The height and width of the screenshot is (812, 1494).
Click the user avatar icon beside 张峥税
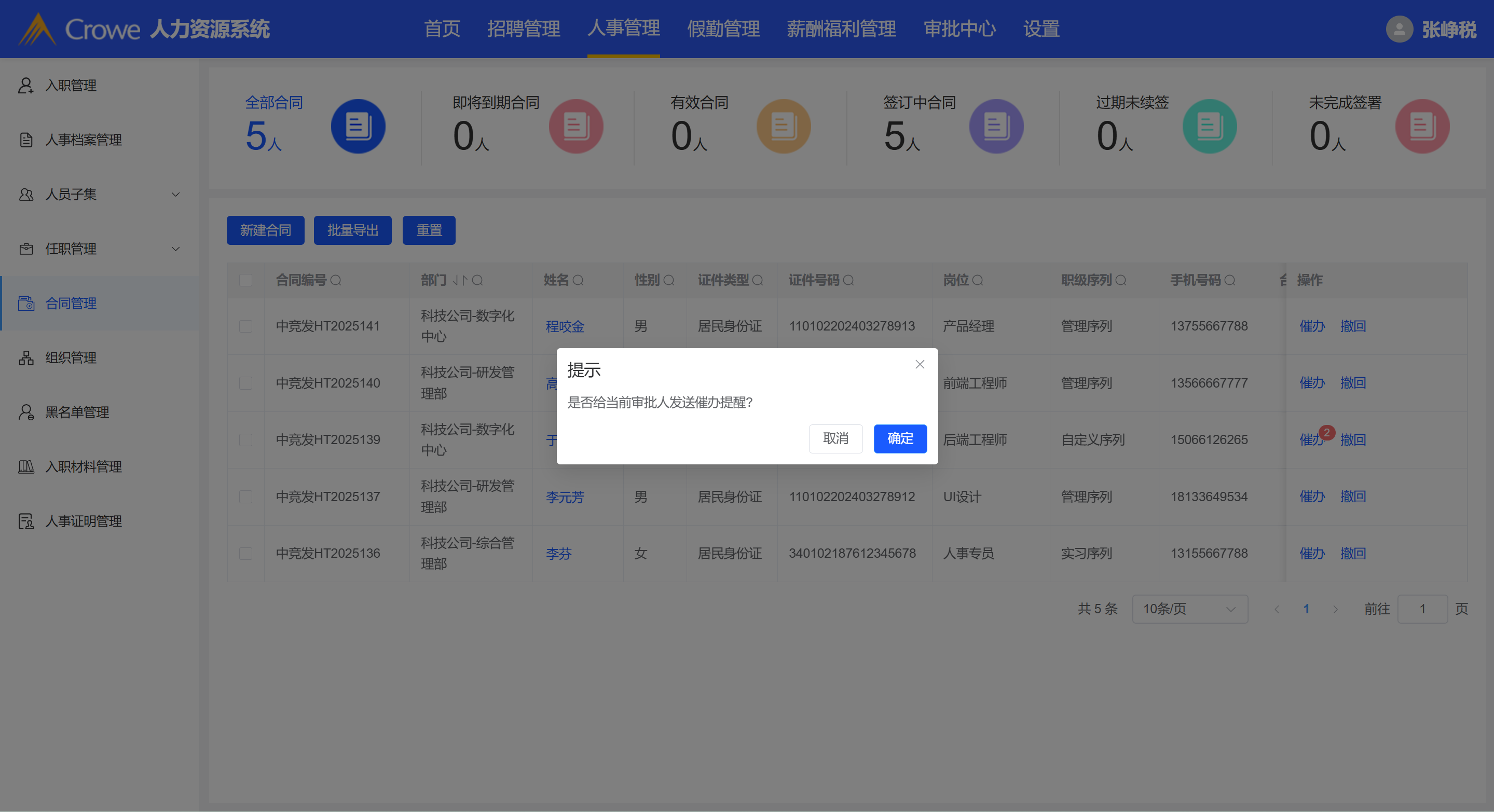tap(1399, 29)
